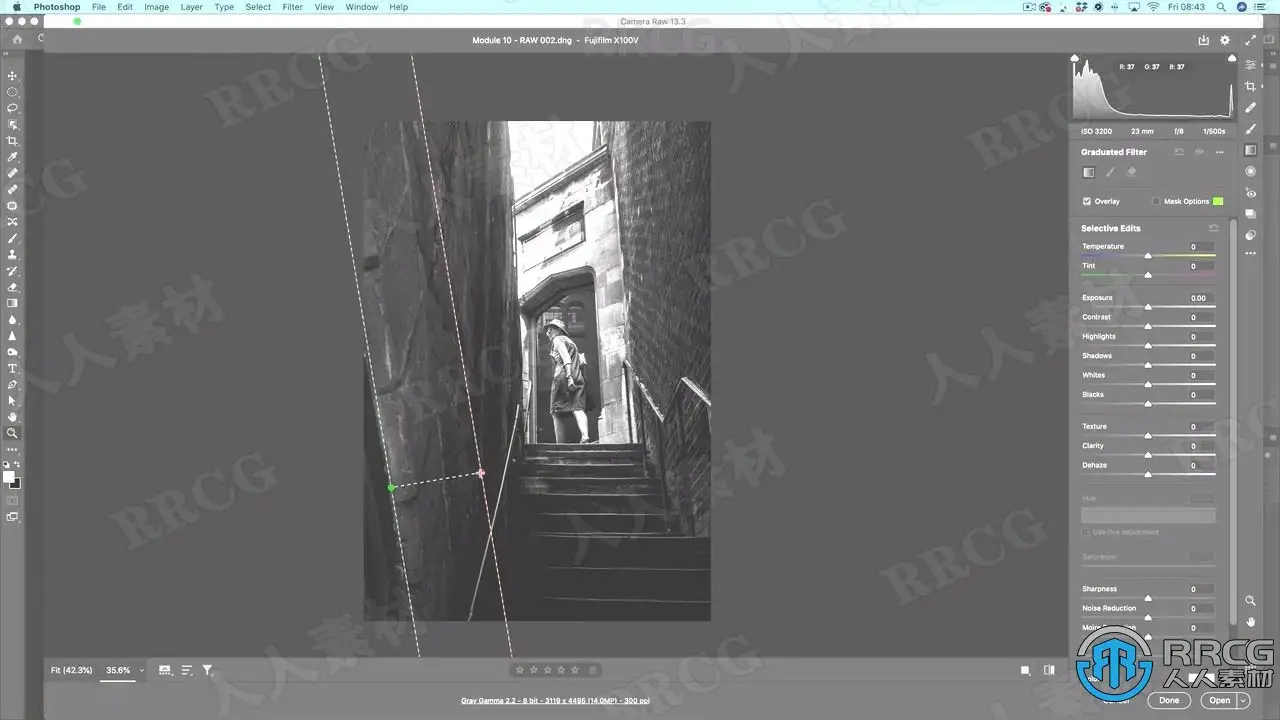The width and height of the screenshot is (1280, 720).
Task: Click the Exposure slider handle
Action: point(1148,308)
